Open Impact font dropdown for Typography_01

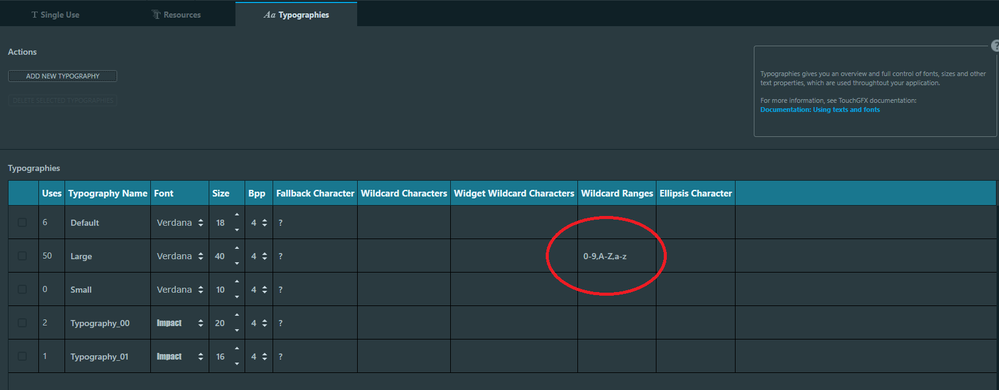[180, 358]
